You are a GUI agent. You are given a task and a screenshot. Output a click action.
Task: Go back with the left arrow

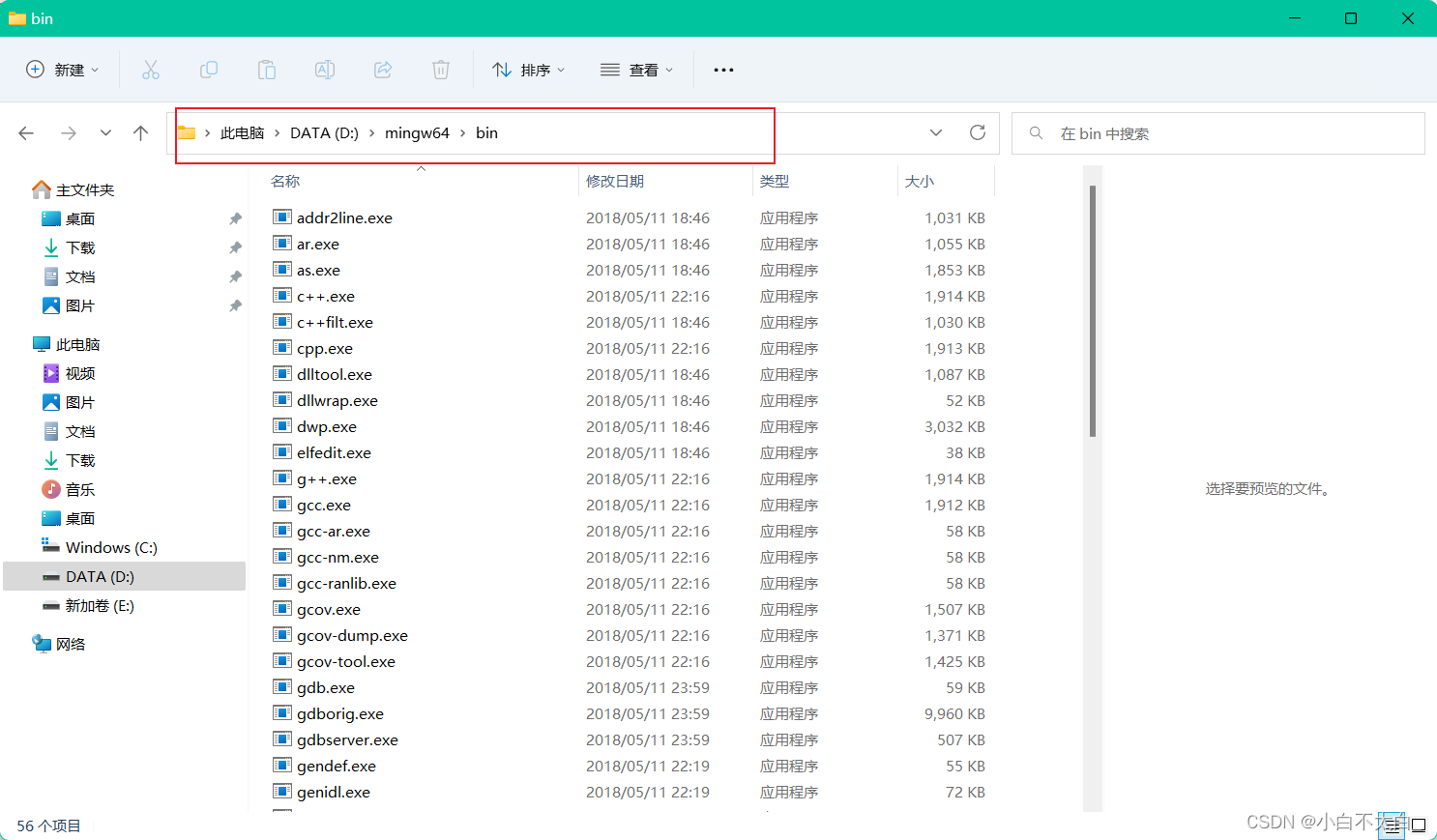[26, 133]
